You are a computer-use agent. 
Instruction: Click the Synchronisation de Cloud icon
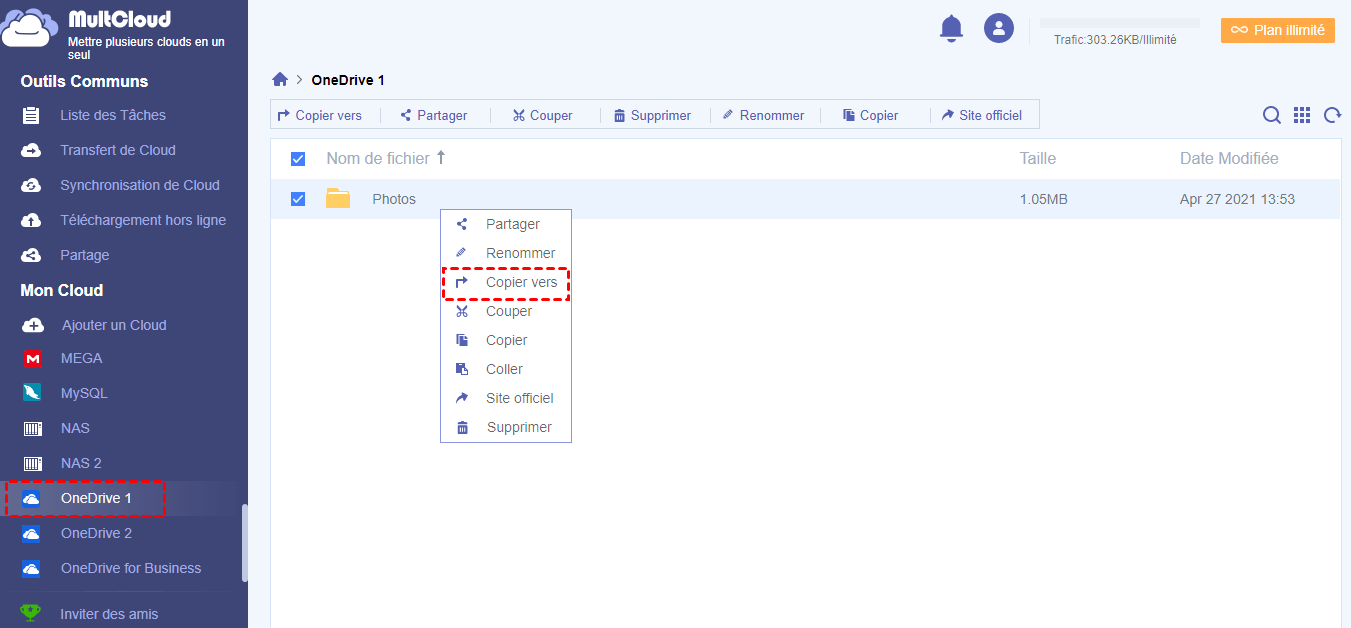coord(31,185)
